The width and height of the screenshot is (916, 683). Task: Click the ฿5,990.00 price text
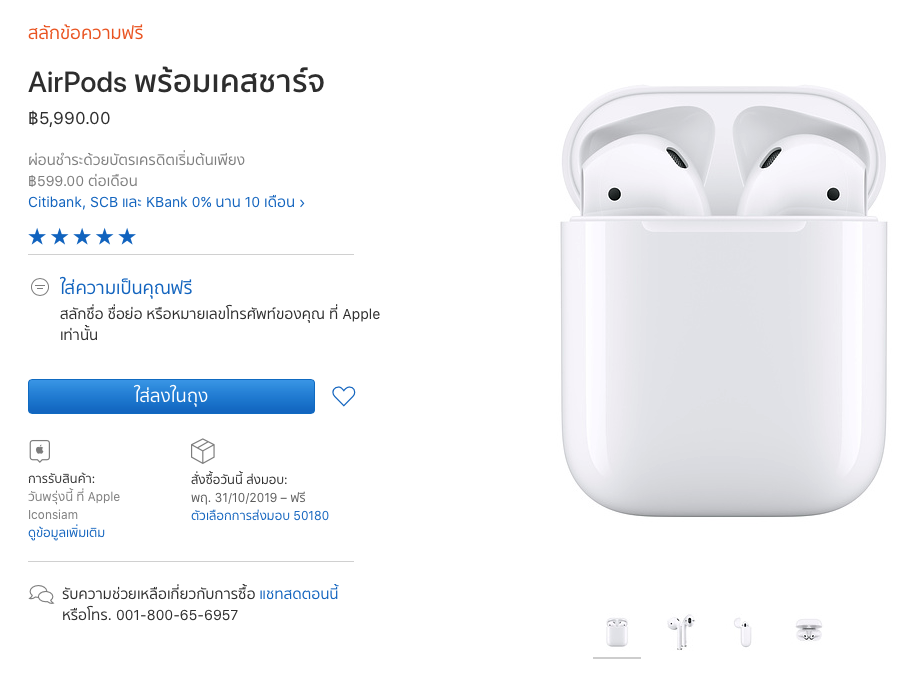pos(70,119)
